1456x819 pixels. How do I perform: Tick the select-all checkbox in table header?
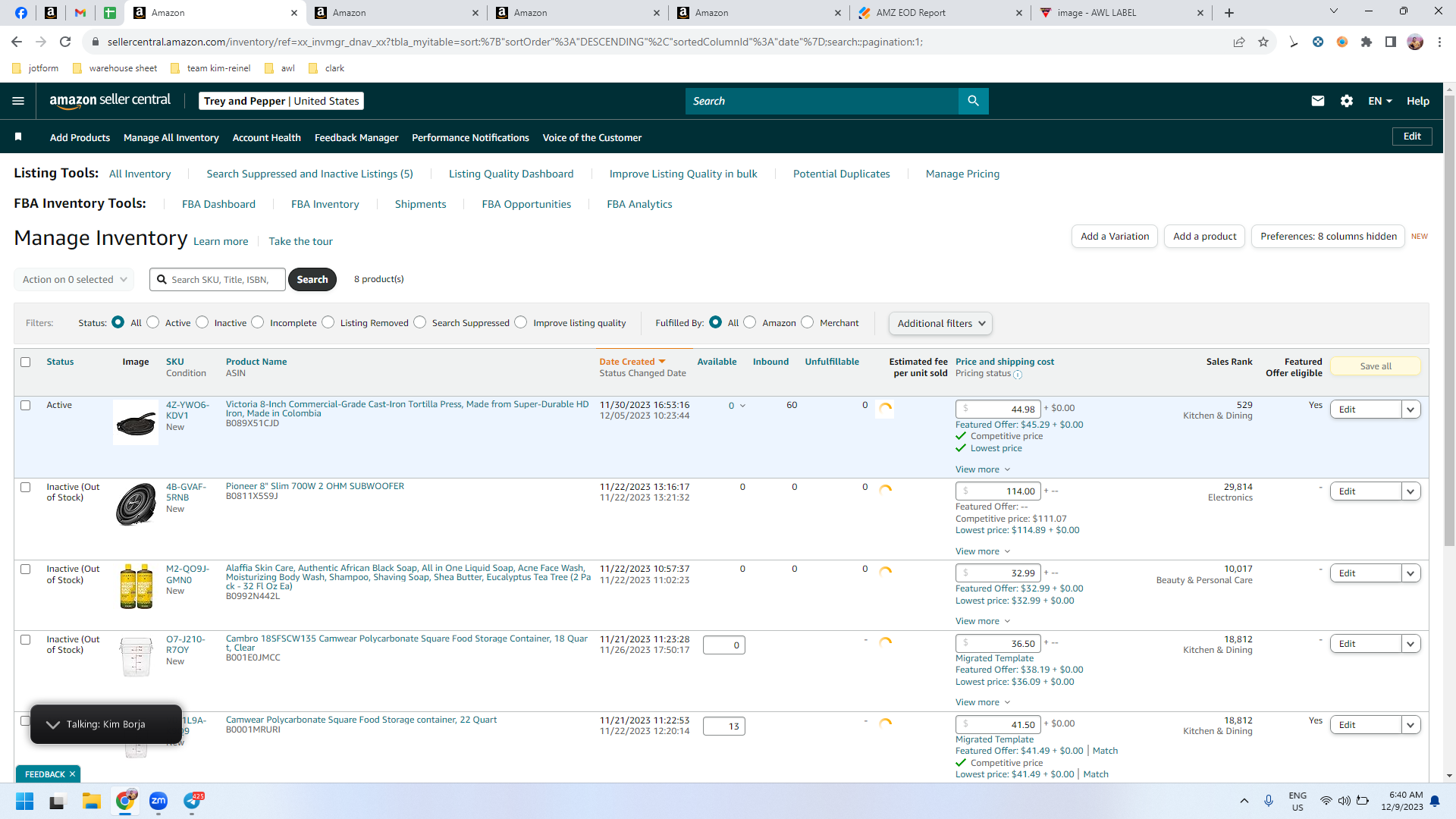26,362
